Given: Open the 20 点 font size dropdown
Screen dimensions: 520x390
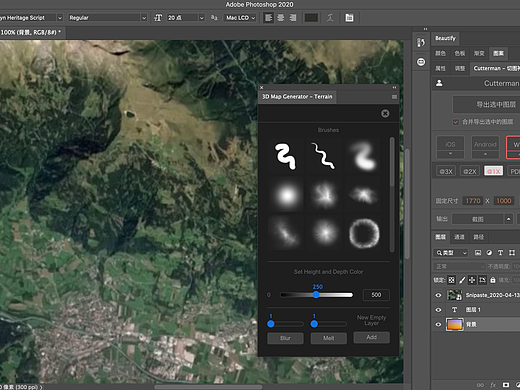Looking at the screenshot, I should [x=201, y=18].
